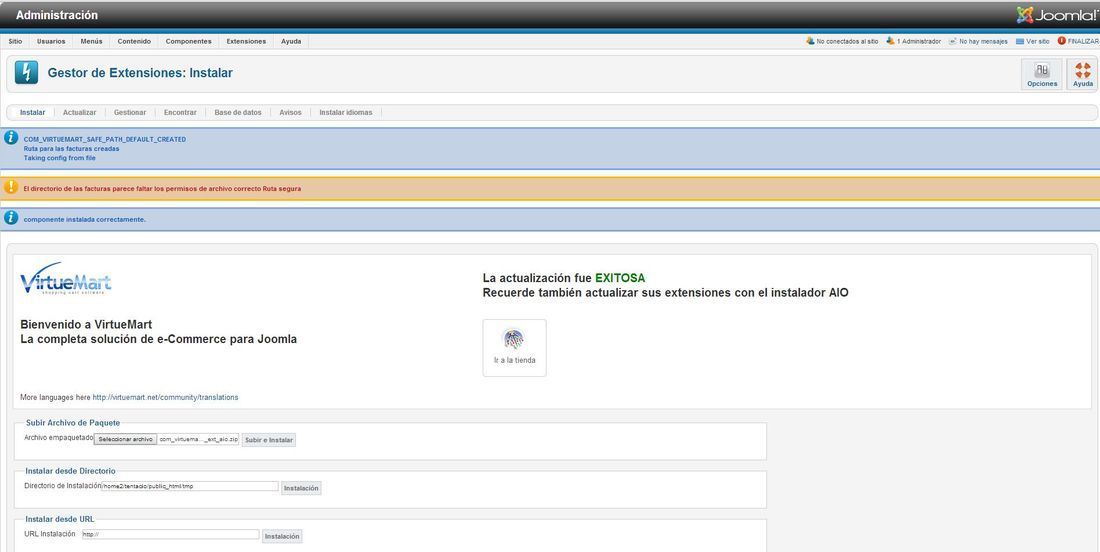This screenshot has height=552, width=1100.
Task: Open the Usuarios menu
Action: (51, 41)
